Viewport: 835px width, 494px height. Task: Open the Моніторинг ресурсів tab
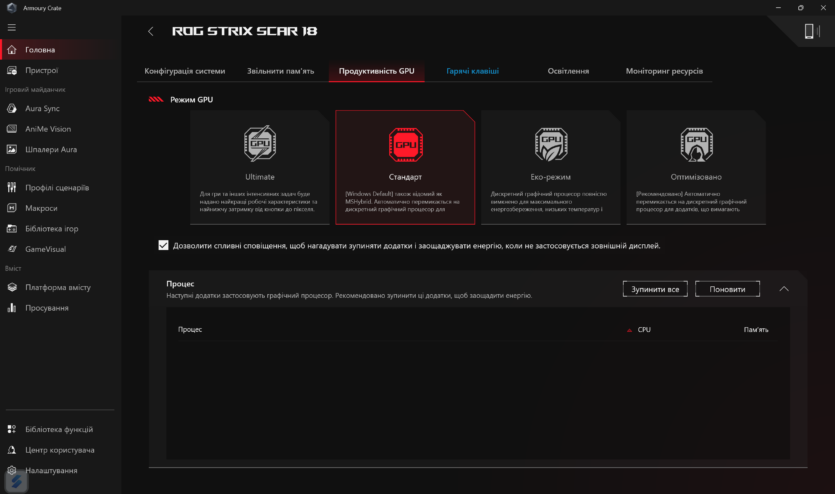click(x=664, y=71)
